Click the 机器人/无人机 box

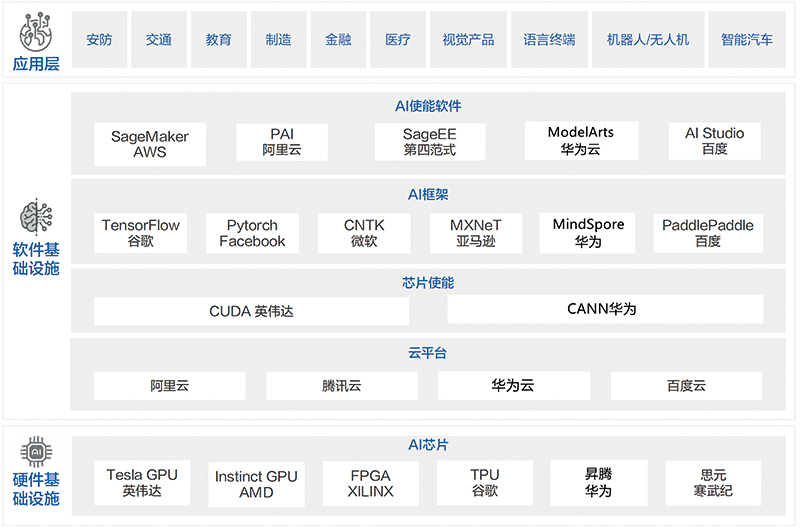[x=648, y=40]
